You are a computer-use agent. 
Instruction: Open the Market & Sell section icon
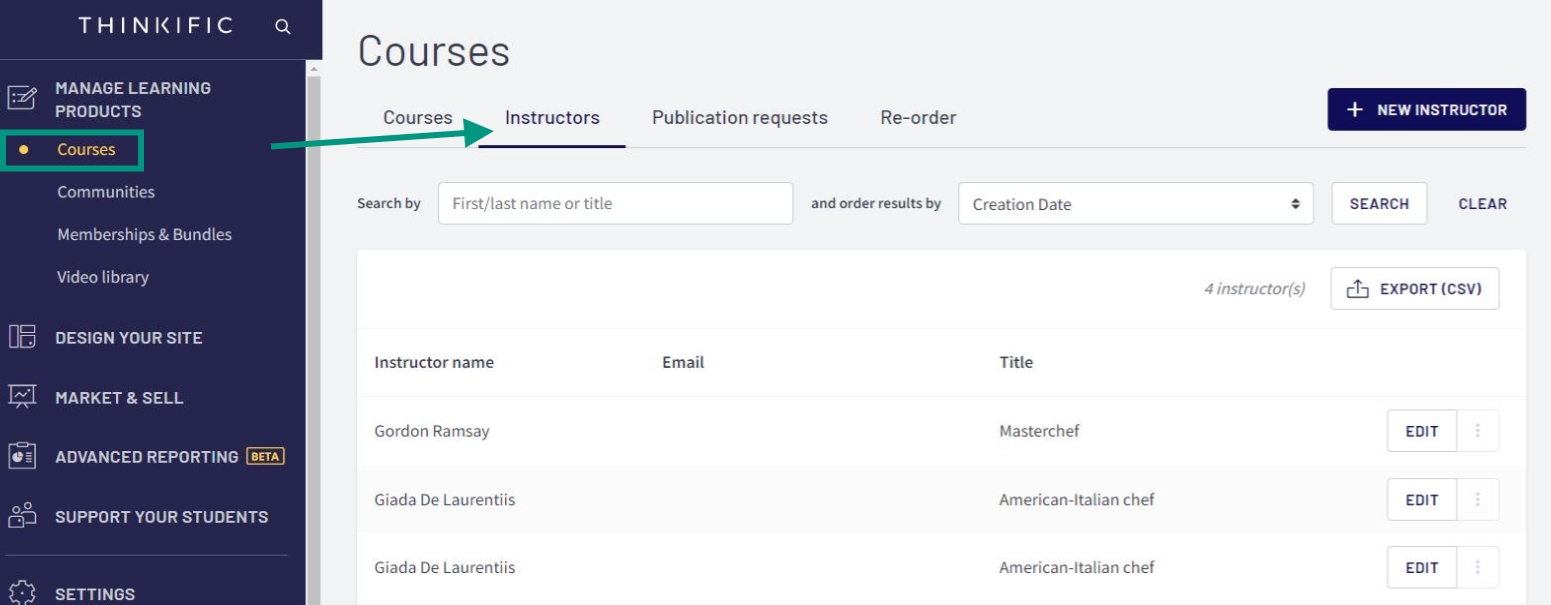pos(22,397)
